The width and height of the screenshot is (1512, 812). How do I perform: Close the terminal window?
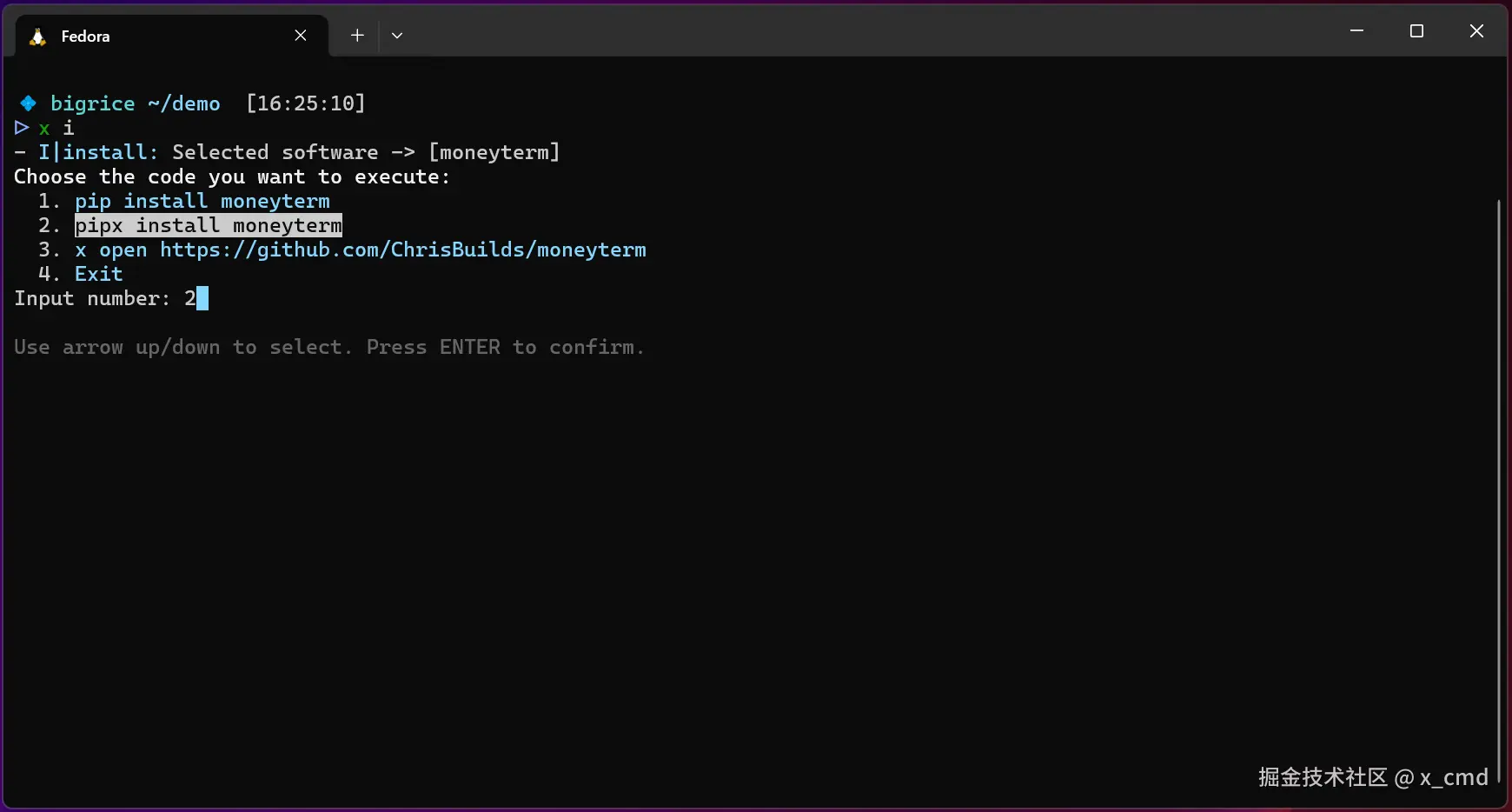pyautogui.click(x=1476, y=31)
